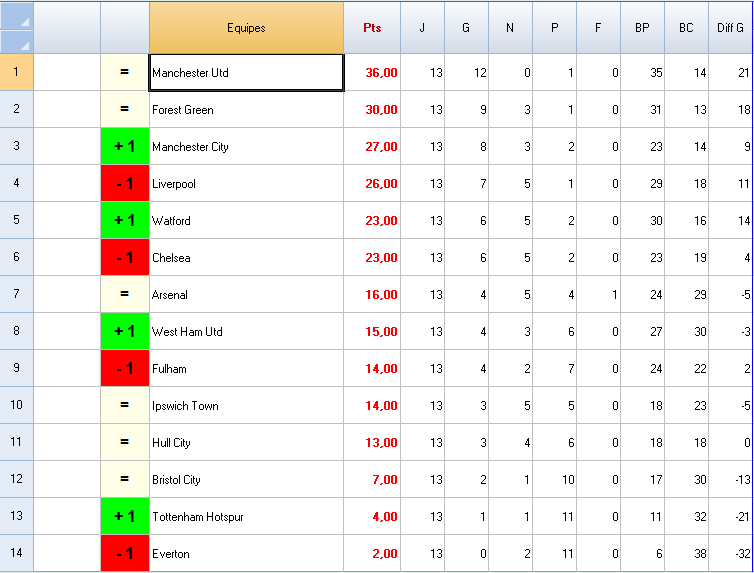This screenshot has width=754, height=573.
Task: Select the green +1 indicator for Watford
Action: pos(125,221)
